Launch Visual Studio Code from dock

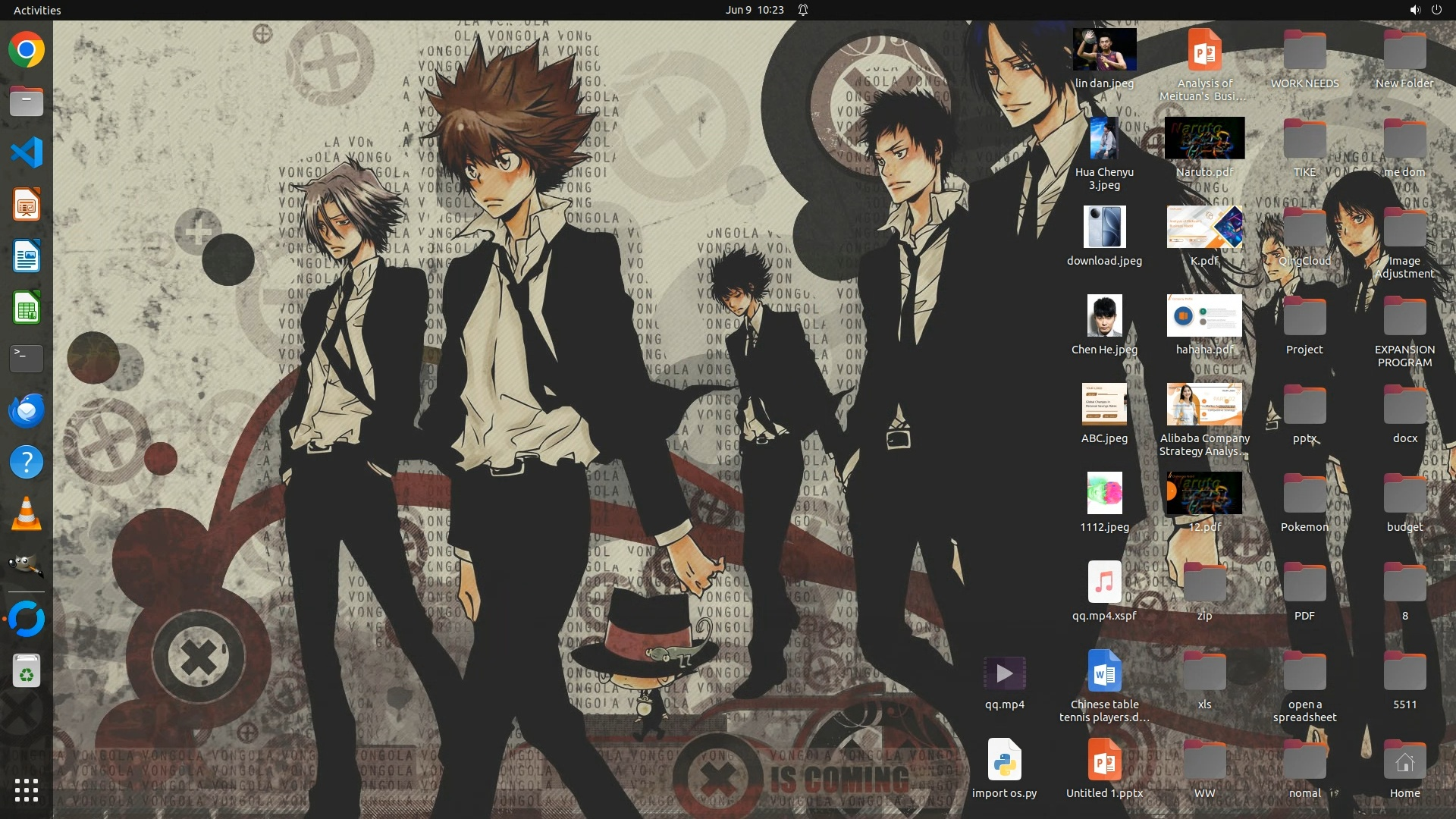(x=27, y=153)
